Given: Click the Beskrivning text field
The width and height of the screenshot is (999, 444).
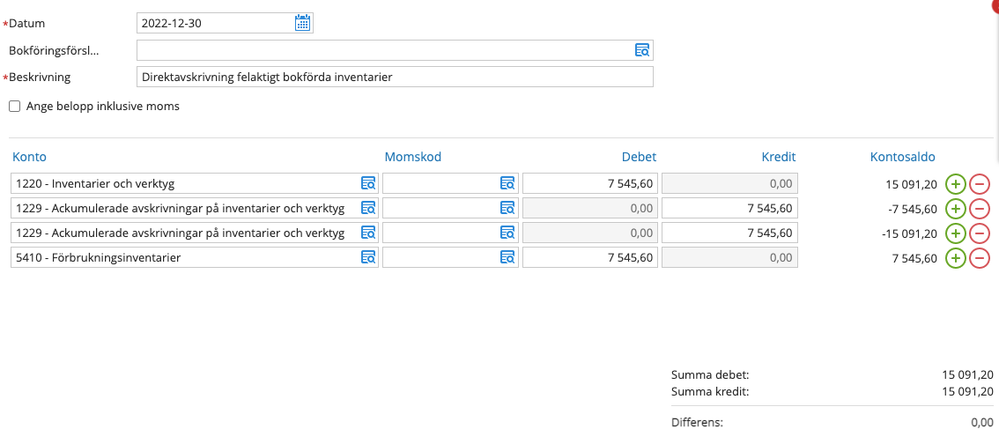Looking at the screenshot, I should coord(394,77).
